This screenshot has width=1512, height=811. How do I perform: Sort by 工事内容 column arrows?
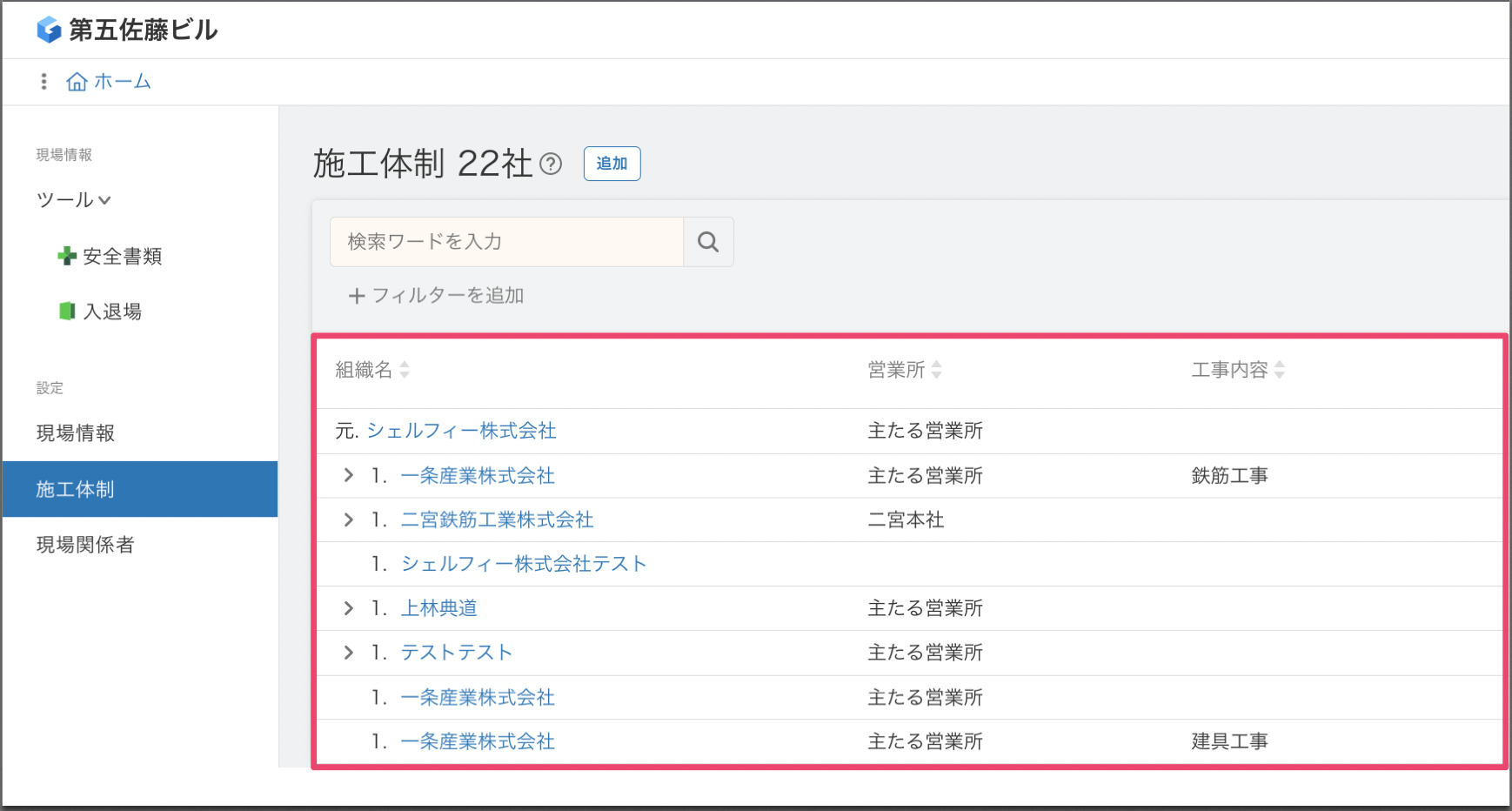click(1279, 370)
